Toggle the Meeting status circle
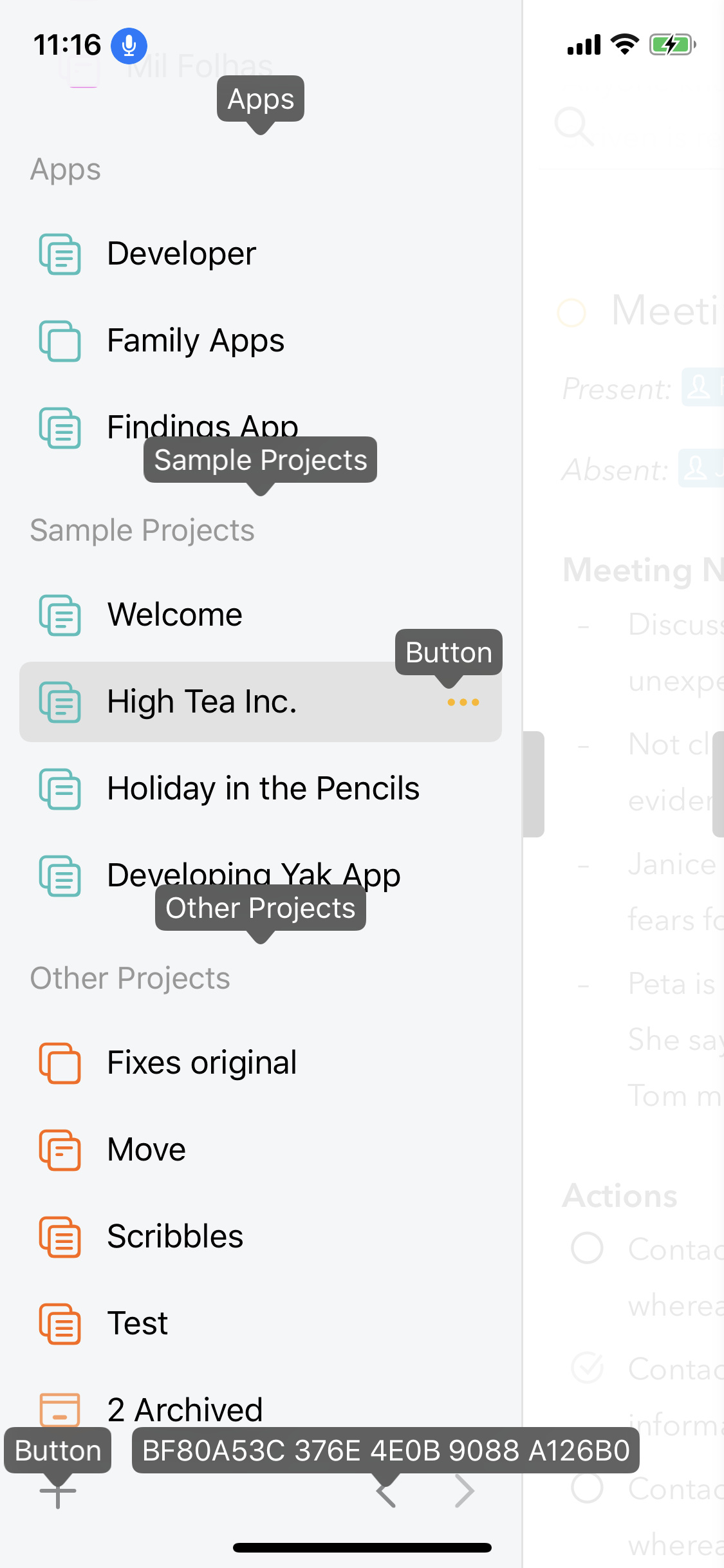Image resolution: width=724 pixels, height=1568 pixels. click(x=571, y=313)
